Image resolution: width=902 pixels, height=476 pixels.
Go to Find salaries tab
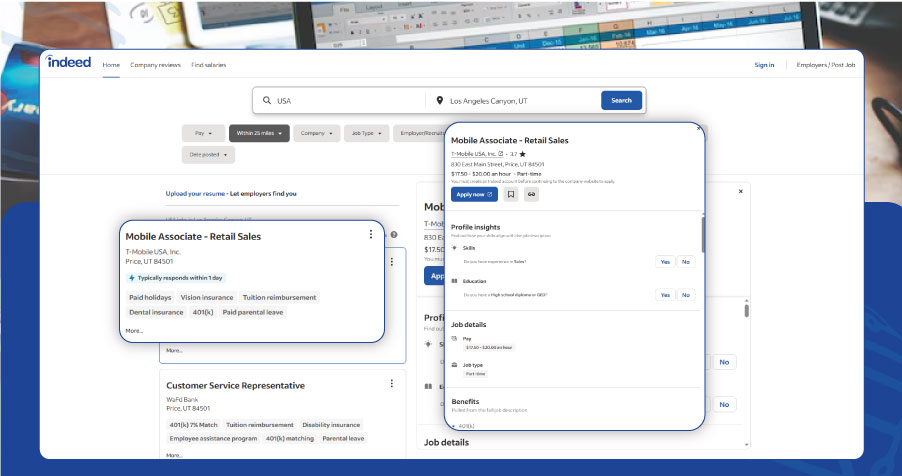[209, 65]
